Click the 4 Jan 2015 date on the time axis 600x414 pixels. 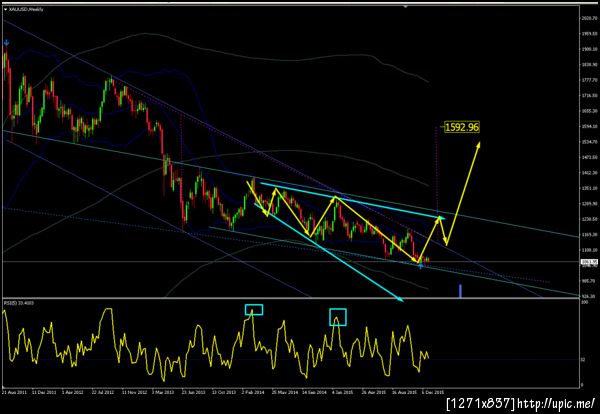pyautogui.click(x=343, y=393)
